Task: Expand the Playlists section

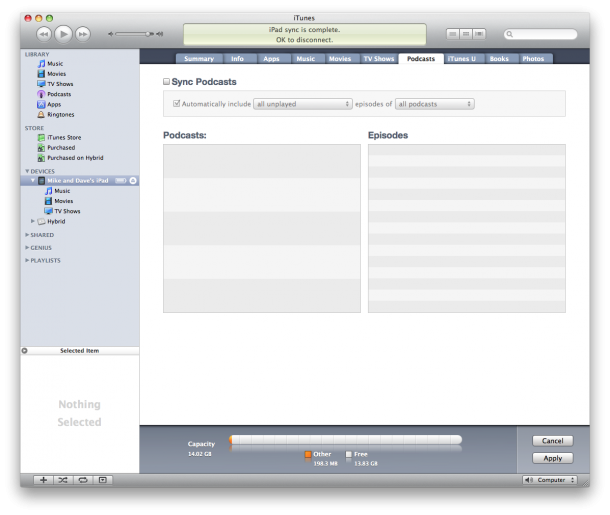Action: [27, 260]
